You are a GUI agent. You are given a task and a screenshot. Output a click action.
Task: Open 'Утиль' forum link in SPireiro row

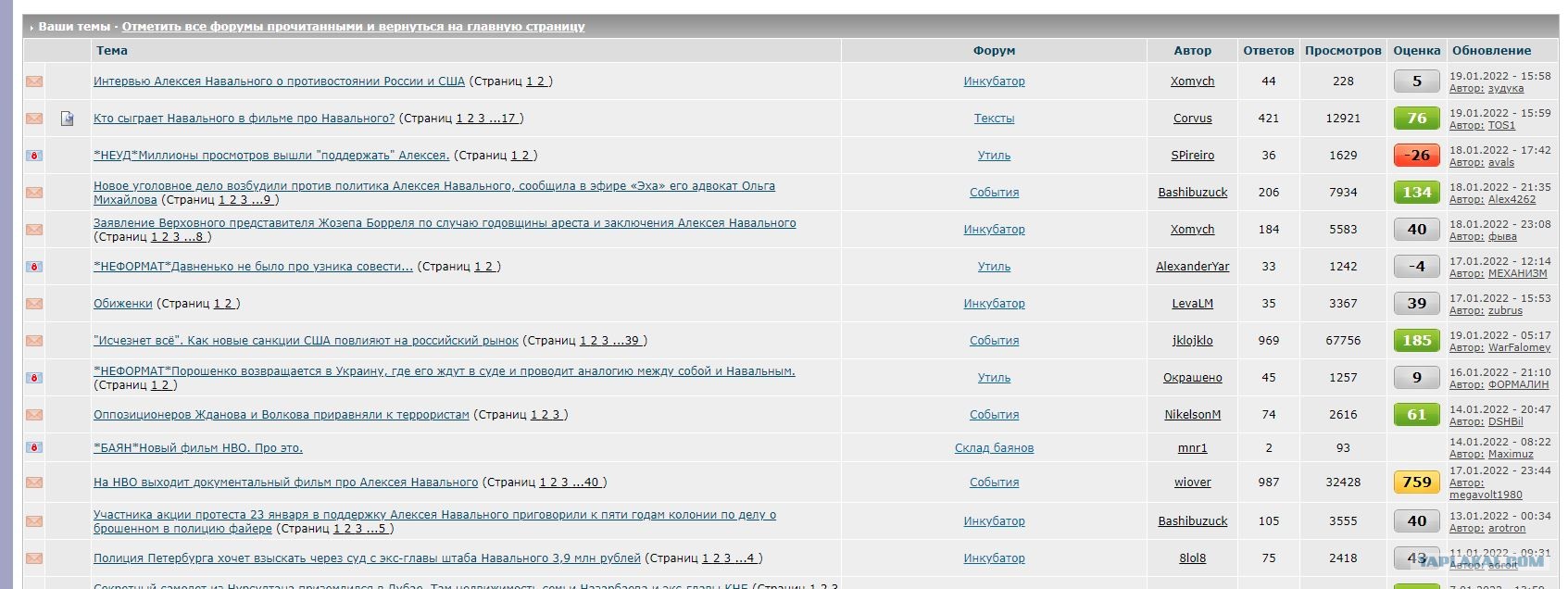994,156
